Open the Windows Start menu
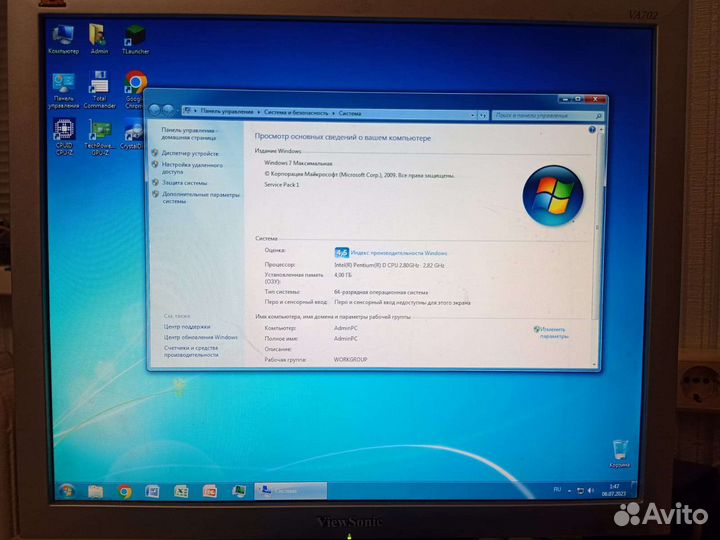This screenshot has width=720, height=540. [67, 491]
